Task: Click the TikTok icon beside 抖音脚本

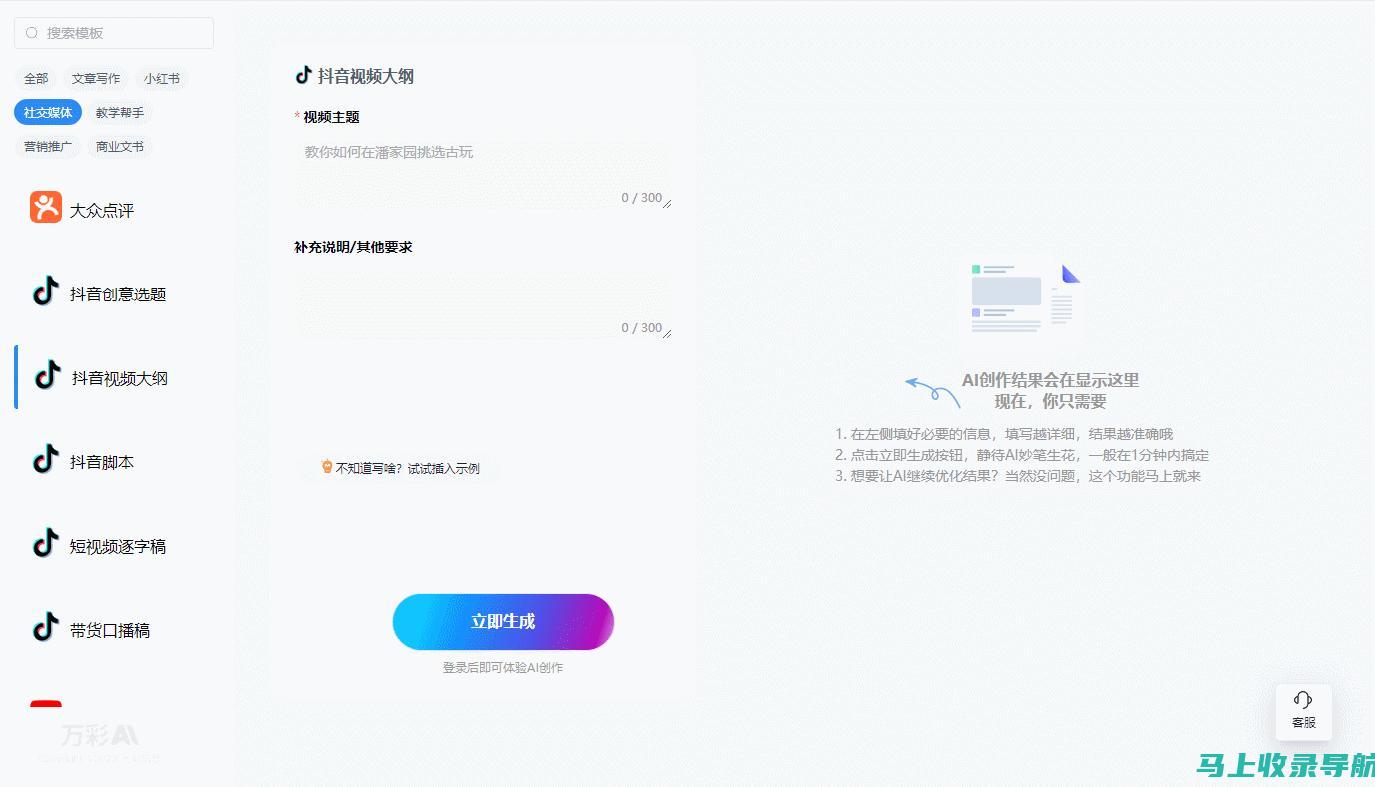Action: (46, 459)
